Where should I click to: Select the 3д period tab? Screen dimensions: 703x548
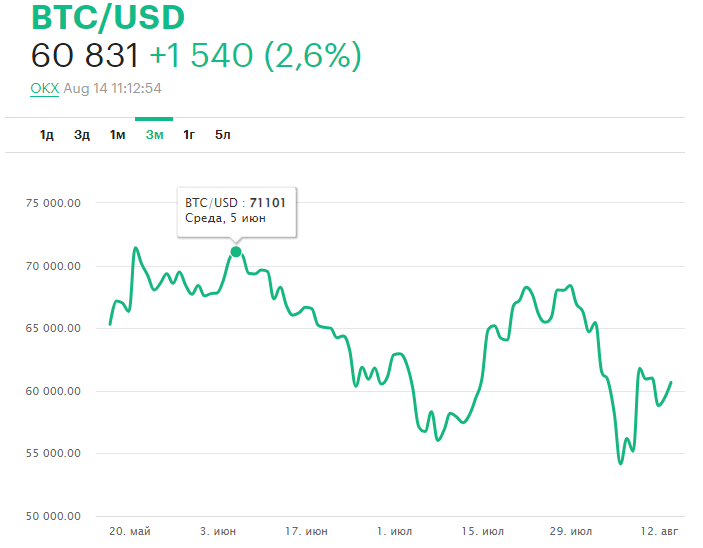pyautogui.click(x=82, y=135)
